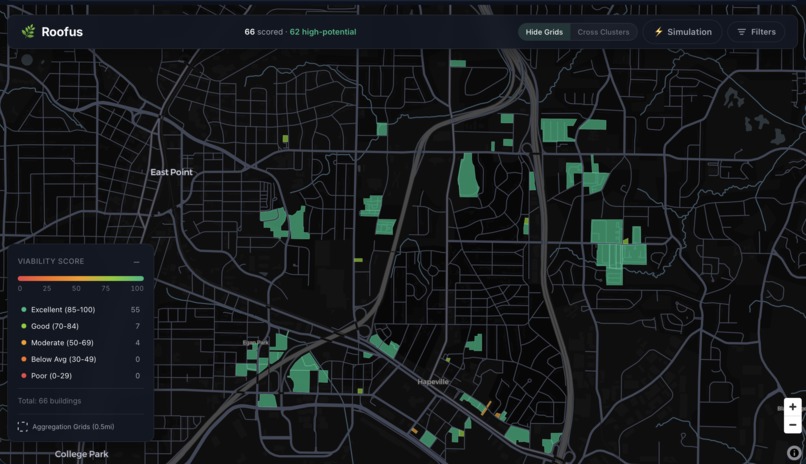
Task: Click the Moderate count 4
Action: 137,343
